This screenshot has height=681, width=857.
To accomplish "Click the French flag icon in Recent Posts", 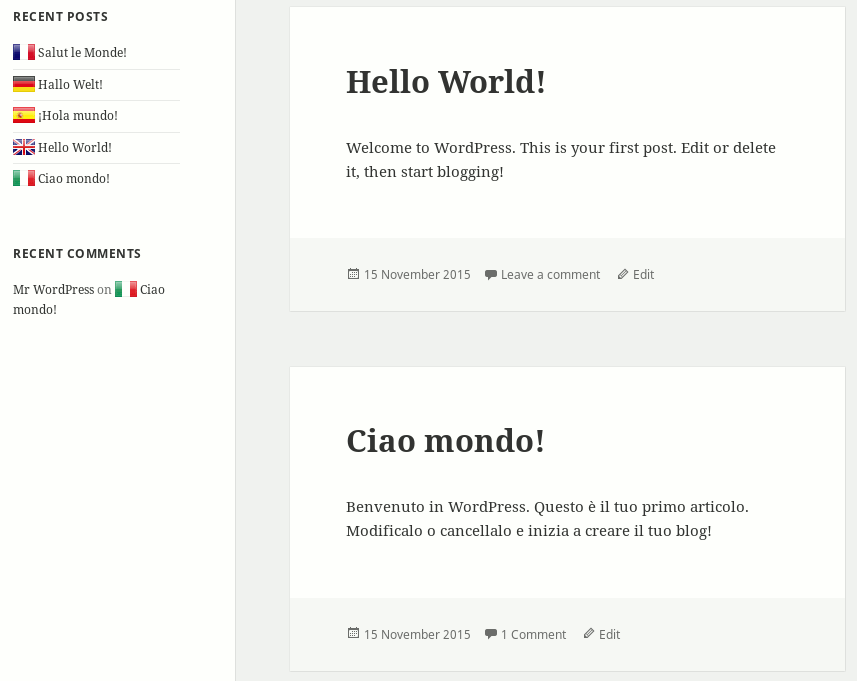I will tap(24, 52).
